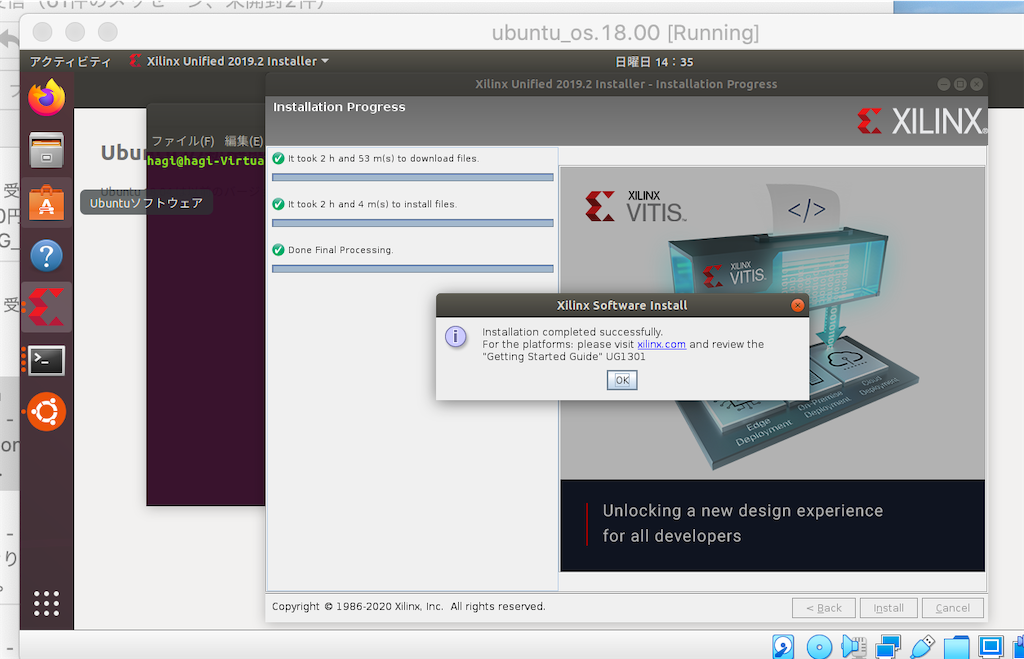
Task: Click red close button of VirtualBox window
Action: point(42,31)
